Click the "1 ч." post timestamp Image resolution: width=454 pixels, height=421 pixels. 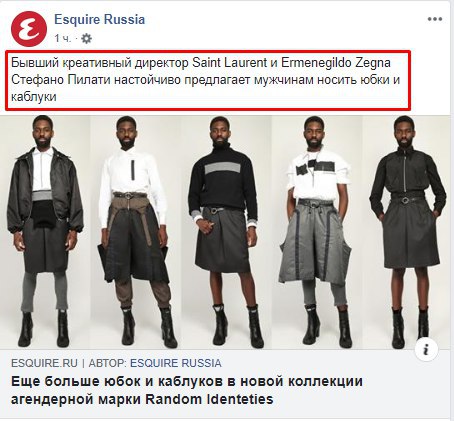coord(63,39)
